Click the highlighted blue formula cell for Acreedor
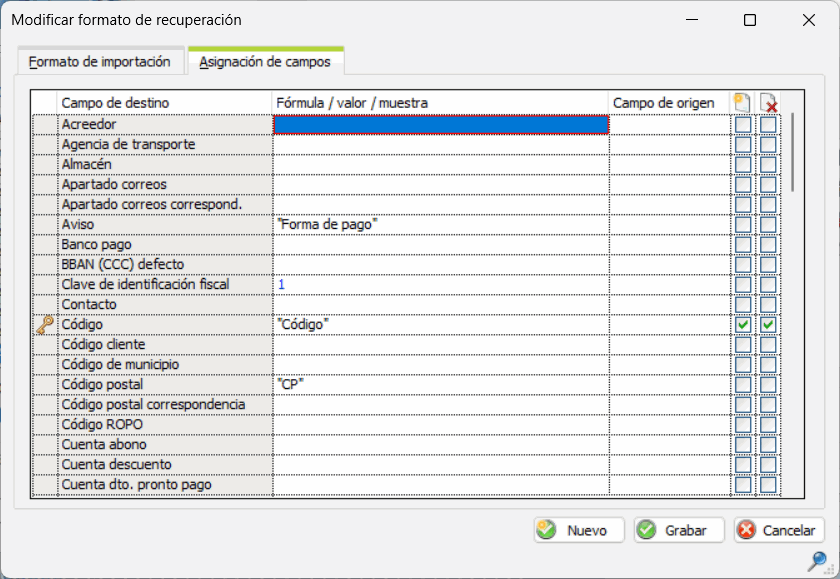840x579 pixels. (x=441, y=125)
